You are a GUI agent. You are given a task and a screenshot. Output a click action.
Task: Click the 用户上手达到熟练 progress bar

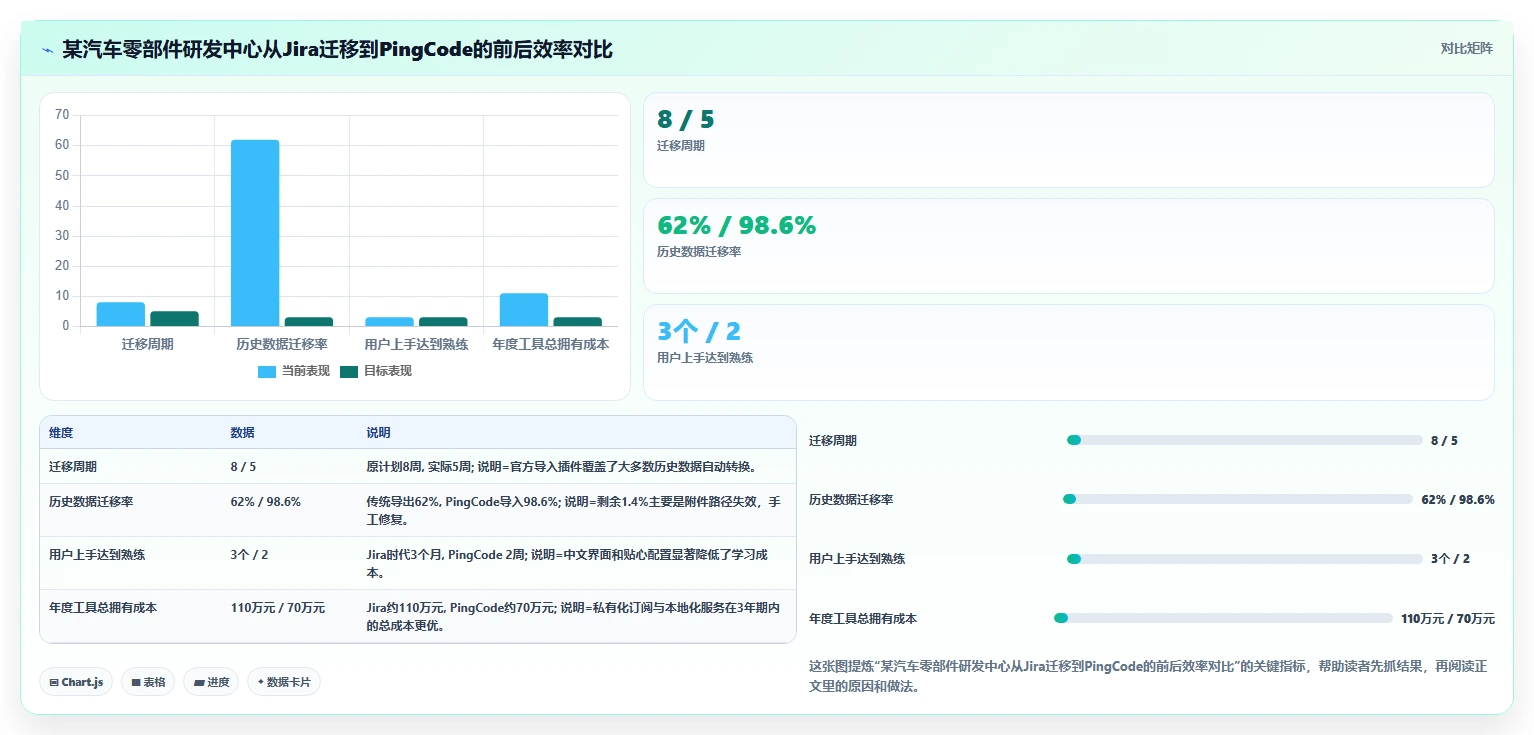[x=1244, y=559]
